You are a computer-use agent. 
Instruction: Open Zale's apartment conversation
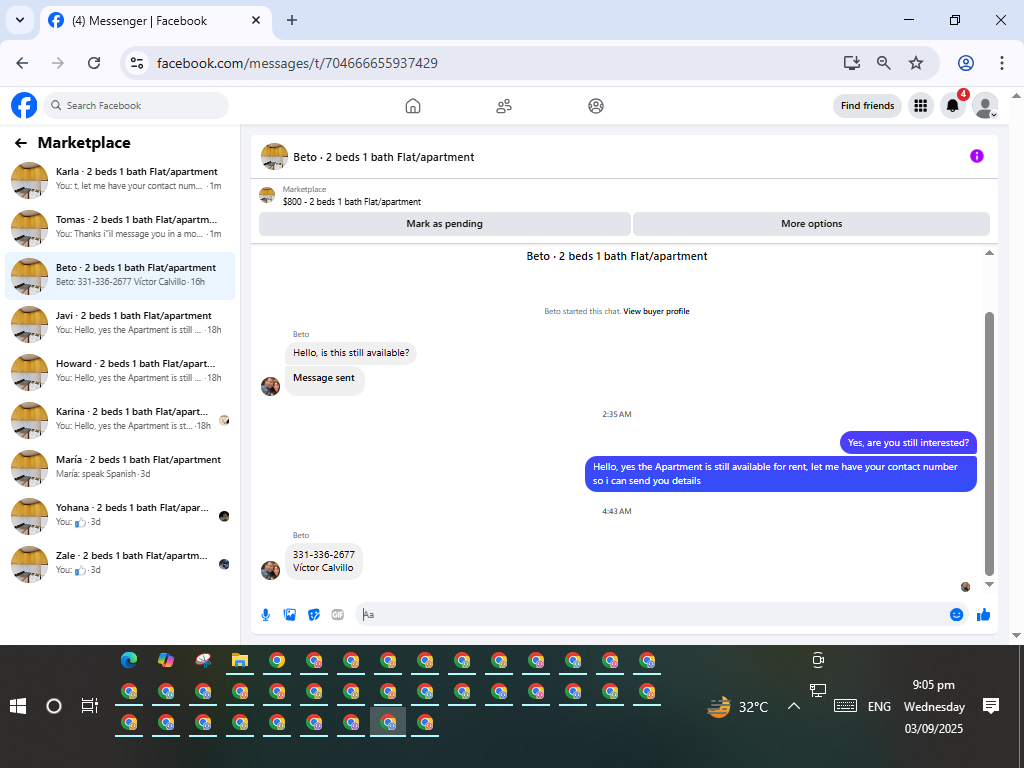(x=120, y=564)
